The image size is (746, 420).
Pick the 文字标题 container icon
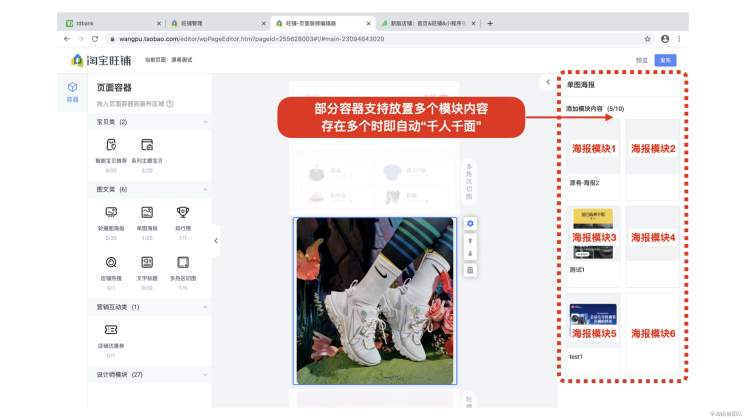pos(147,262)
